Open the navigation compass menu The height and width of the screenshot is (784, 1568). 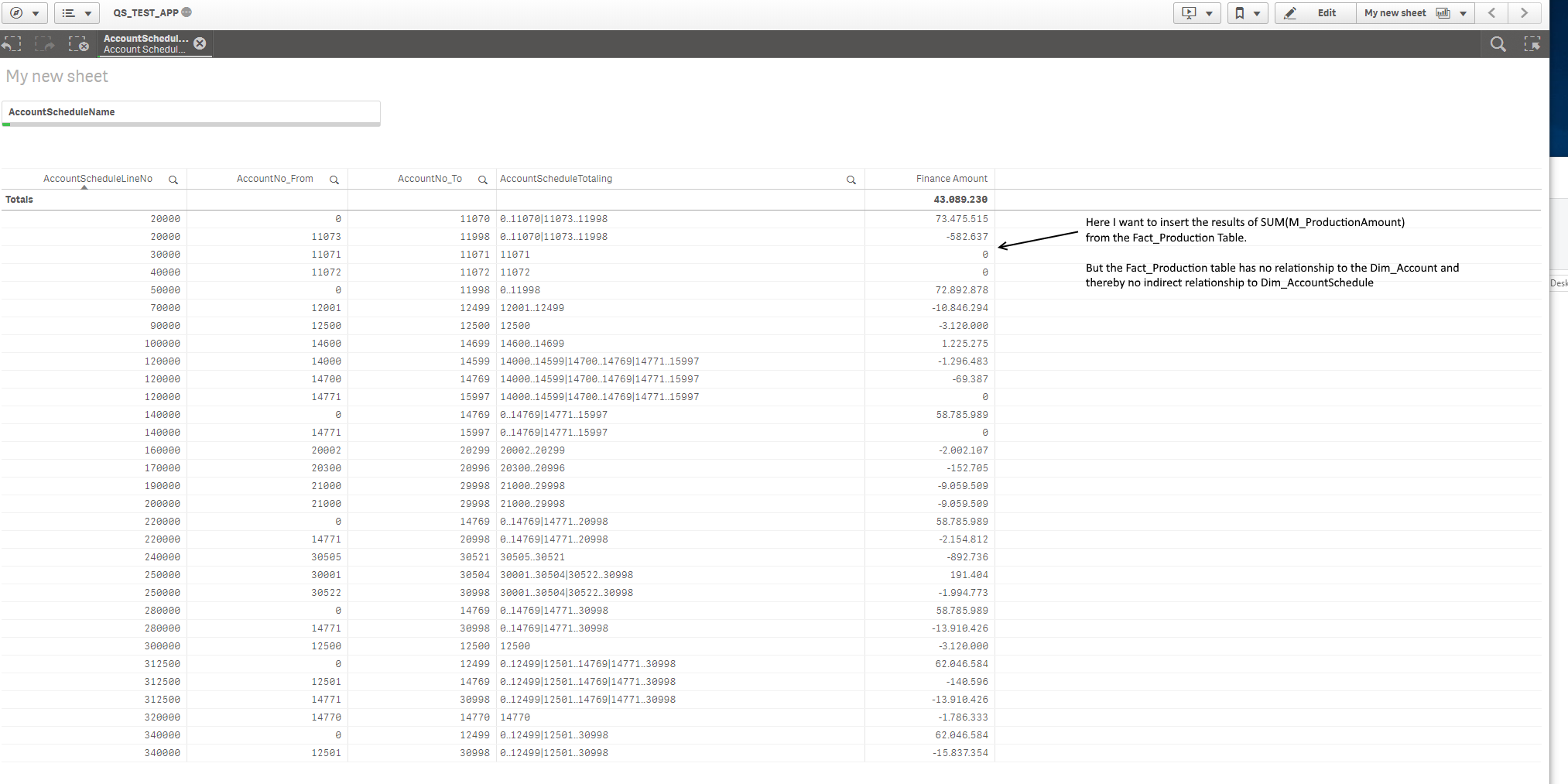pyautogui.click(x=24, y=13)
